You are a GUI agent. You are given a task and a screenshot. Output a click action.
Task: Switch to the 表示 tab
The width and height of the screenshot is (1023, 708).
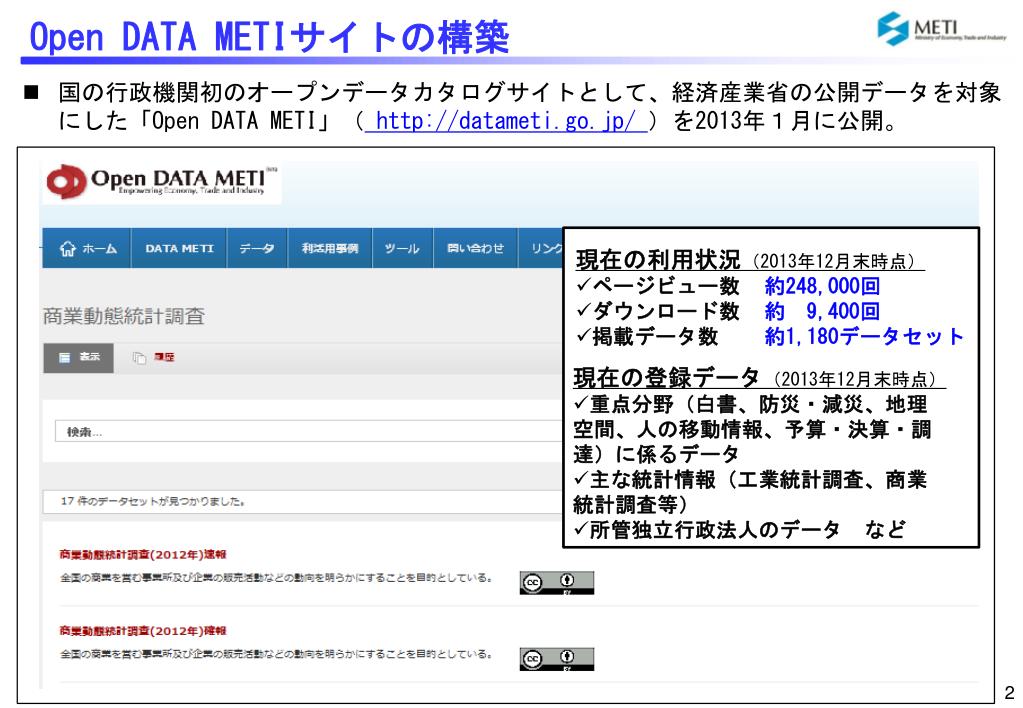78,358
